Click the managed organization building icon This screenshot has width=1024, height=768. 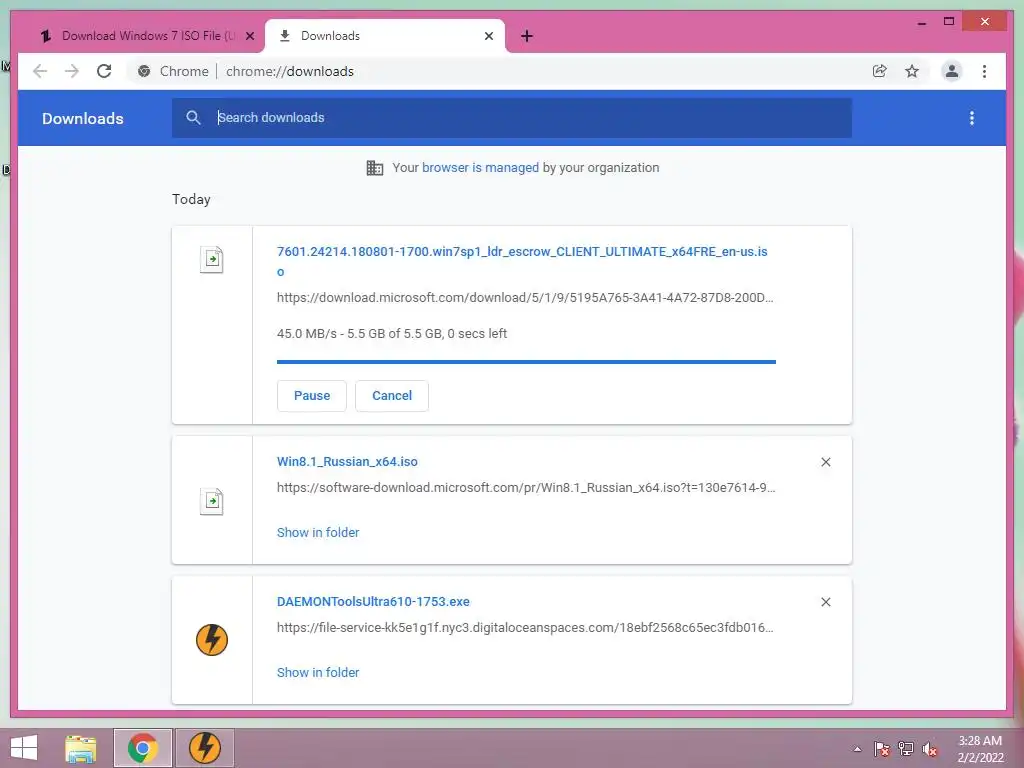tap(375, 168)
